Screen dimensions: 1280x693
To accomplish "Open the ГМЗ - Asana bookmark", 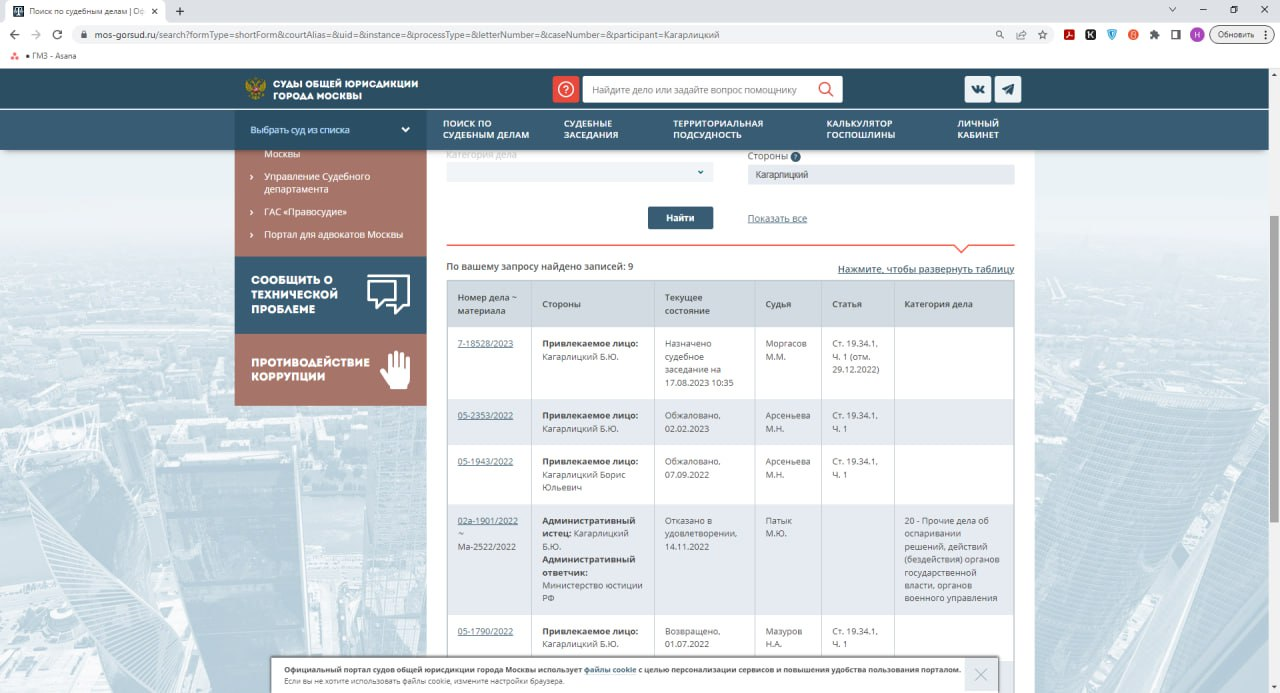I will point(43,56).
